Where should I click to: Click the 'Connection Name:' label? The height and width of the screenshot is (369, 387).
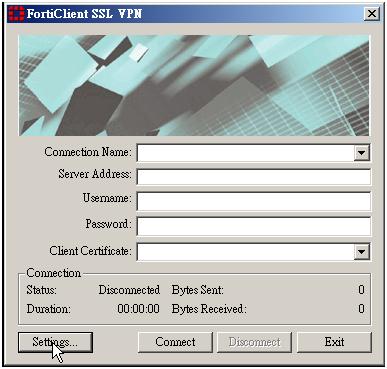pyautogui.click(x=88, y=152)
